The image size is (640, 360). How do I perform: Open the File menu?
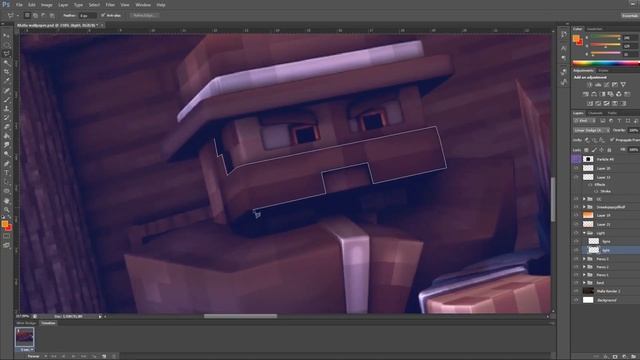[x=19, y=5]
